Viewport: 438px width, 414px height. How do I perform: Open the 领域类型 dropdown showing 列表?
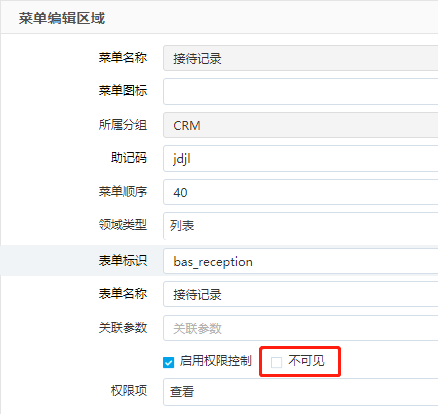[300, 226]
